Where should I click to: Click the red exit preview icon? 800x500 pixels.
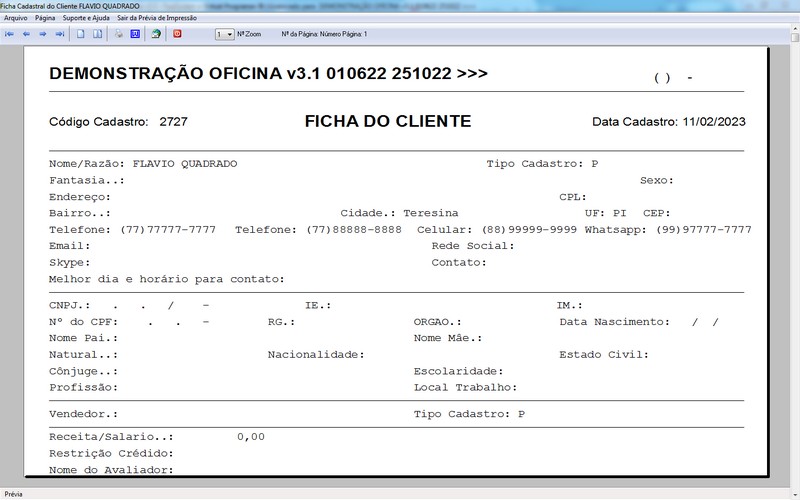click(x=177, y=34)
